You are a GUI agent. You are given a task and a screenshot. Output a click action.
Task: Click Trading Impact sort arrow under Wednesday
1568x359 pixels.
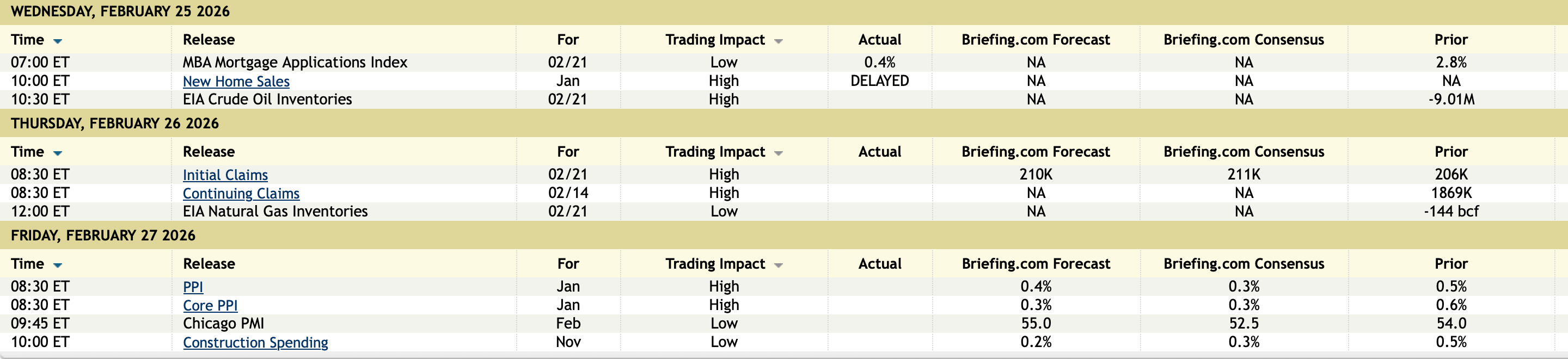pos(778,41)
